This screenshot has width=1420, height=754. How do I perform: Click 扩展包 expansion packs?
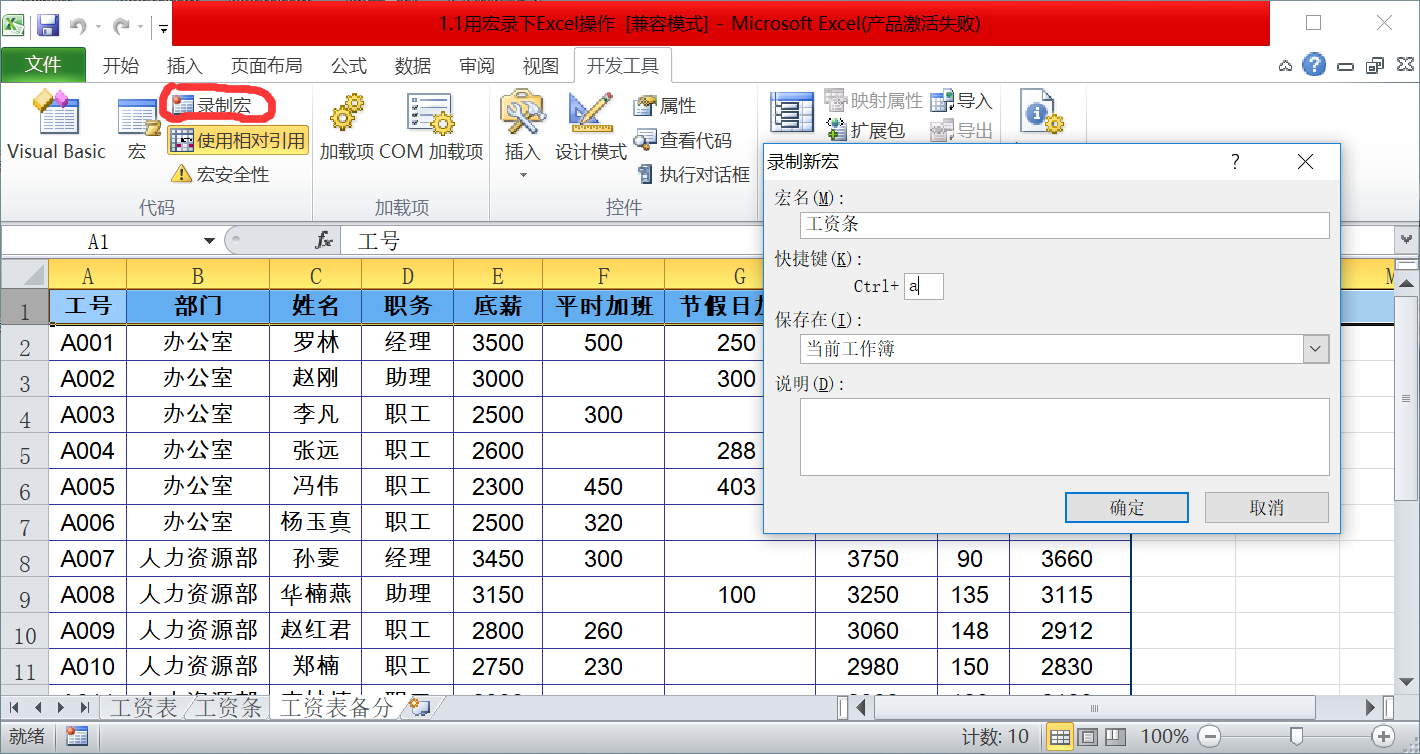coord(866,129)
